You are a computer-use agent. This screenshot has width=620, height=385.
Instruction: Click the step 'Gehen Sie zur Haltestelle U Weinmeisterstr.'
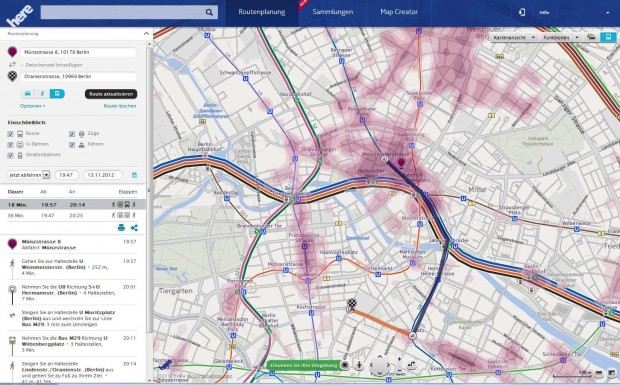(x=72, y=267)
